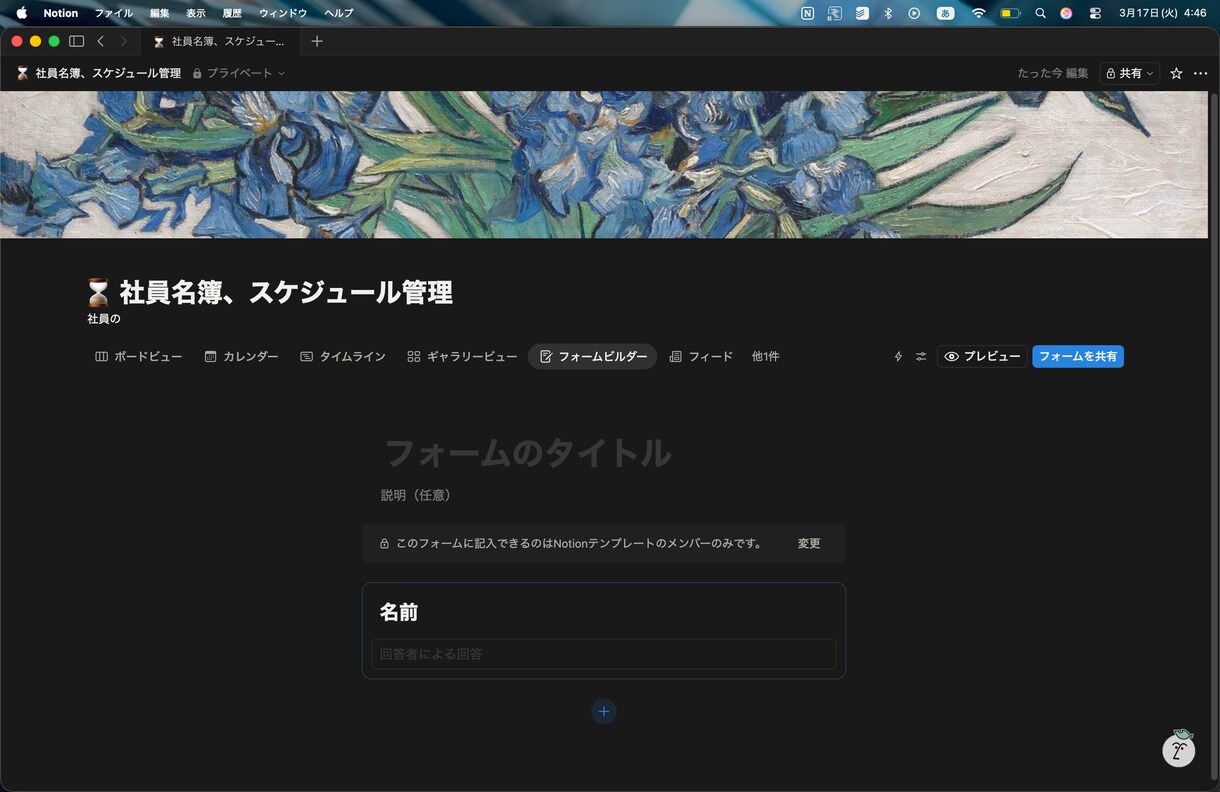
Task: Open view settings sliders icon
Action: point(921,356)
